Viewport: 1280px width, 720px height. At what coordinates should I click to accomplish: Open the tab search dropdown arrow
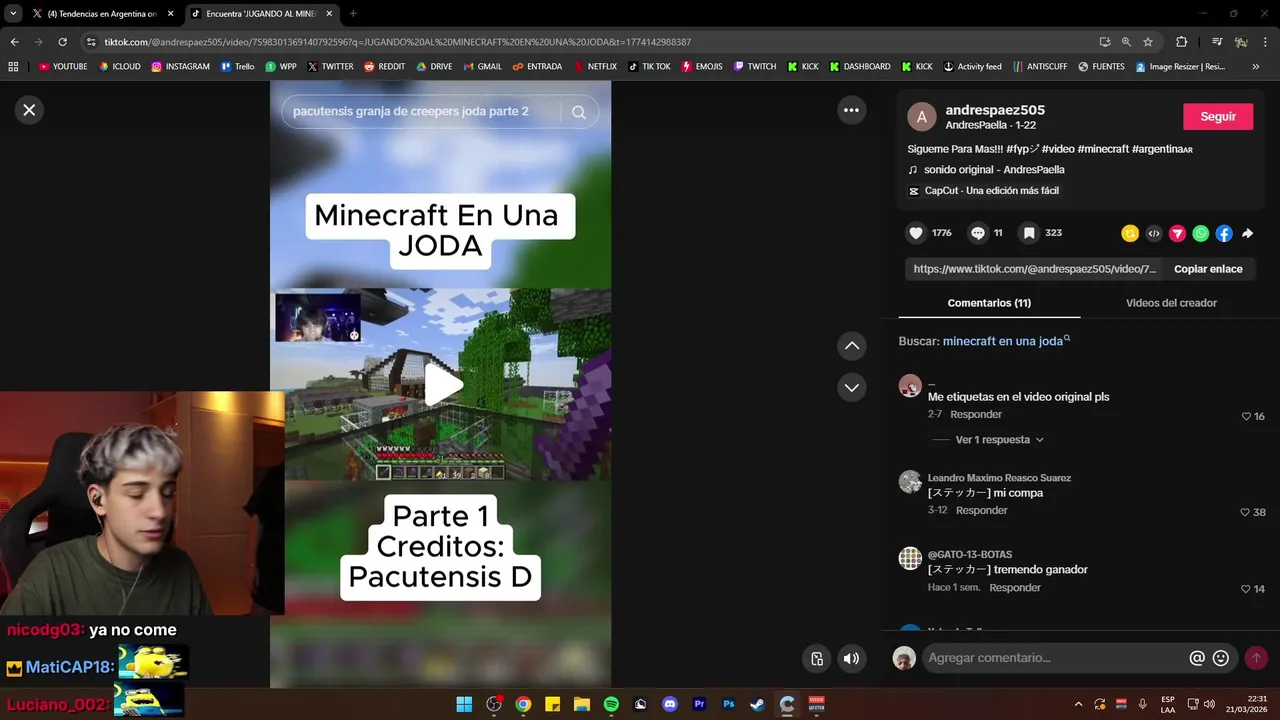point(13,14)
